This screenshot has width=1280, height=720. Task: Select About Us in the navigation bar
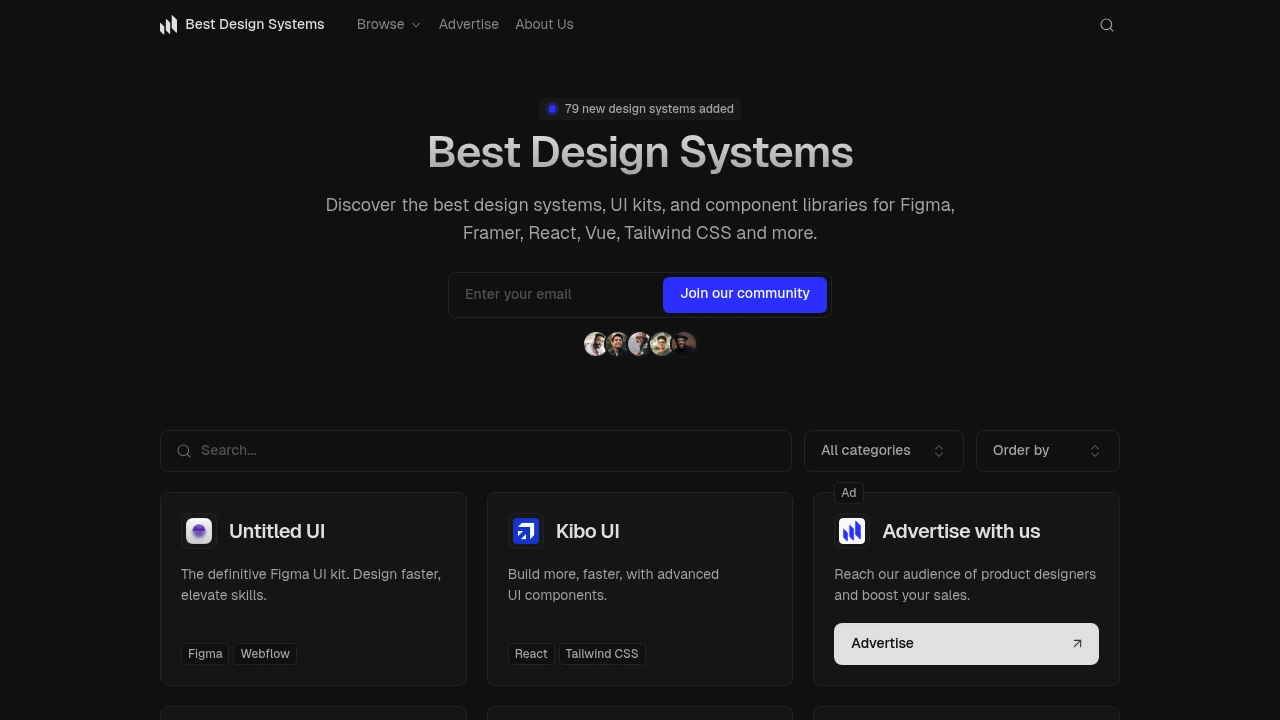(544, 24)
